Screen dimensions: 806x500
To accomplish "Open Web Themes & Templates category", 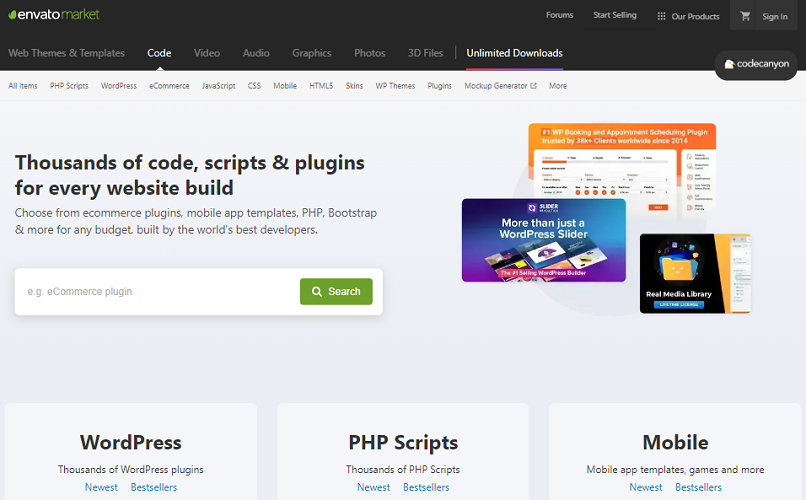I will tap(66, 53).
